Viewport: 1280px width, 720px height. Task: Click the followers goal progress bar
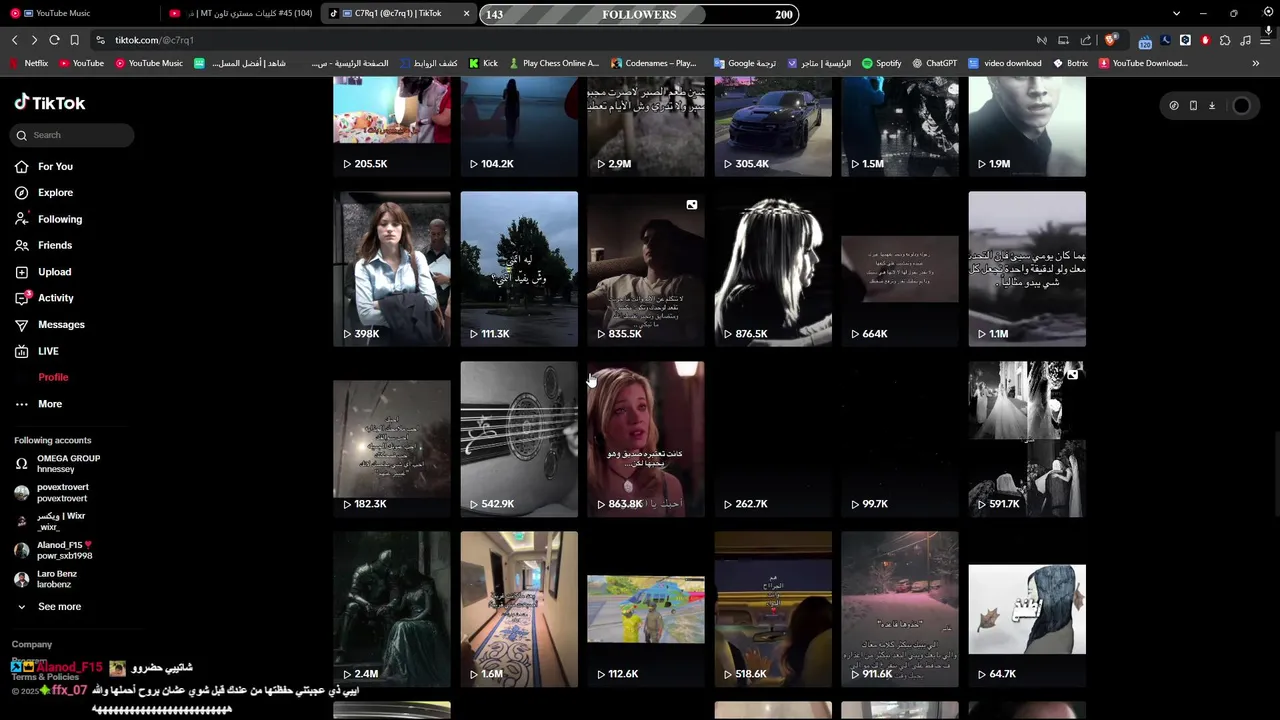pos(639,14)
